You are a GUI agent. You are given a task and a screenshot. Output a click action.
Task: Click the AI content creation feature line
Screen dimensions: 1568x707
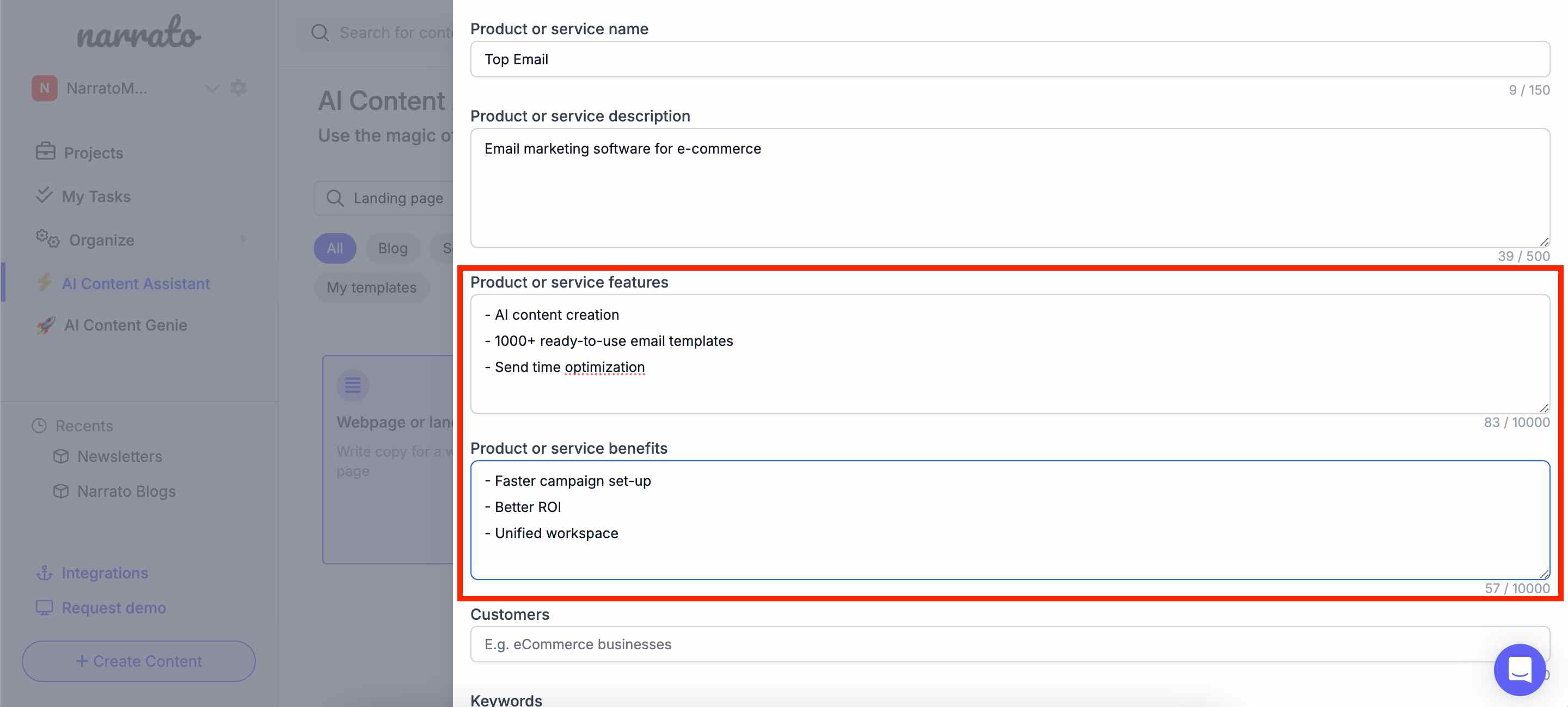click(552, 314)
